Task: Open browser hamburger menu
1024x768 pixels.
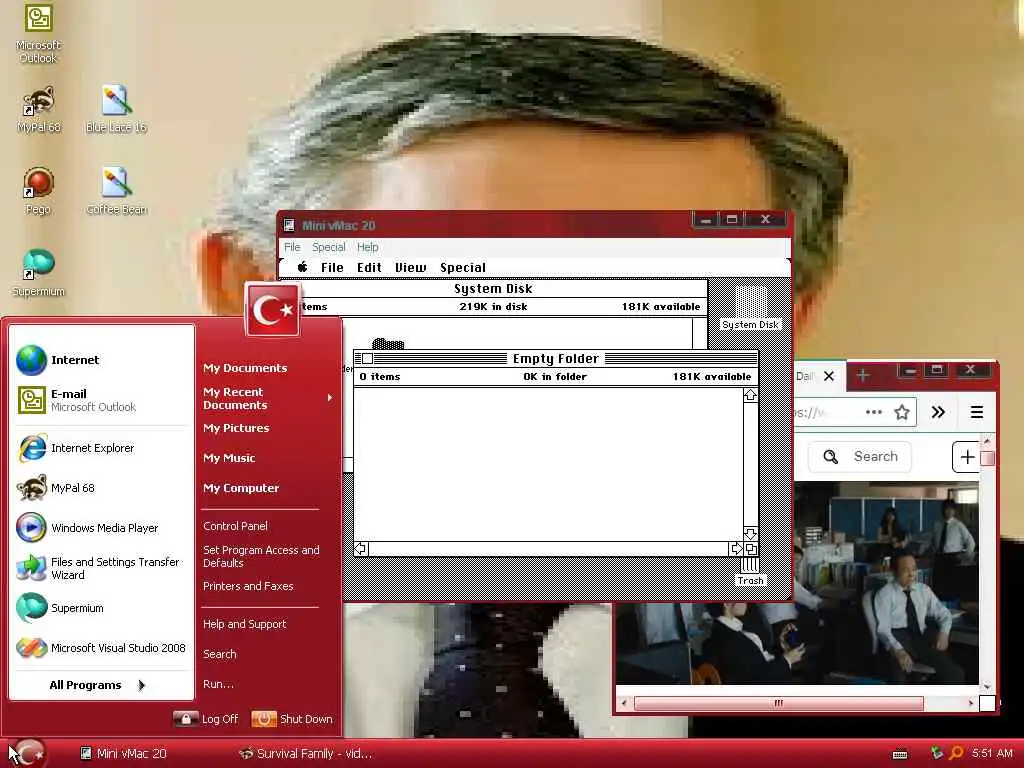Action: point(977,412)
